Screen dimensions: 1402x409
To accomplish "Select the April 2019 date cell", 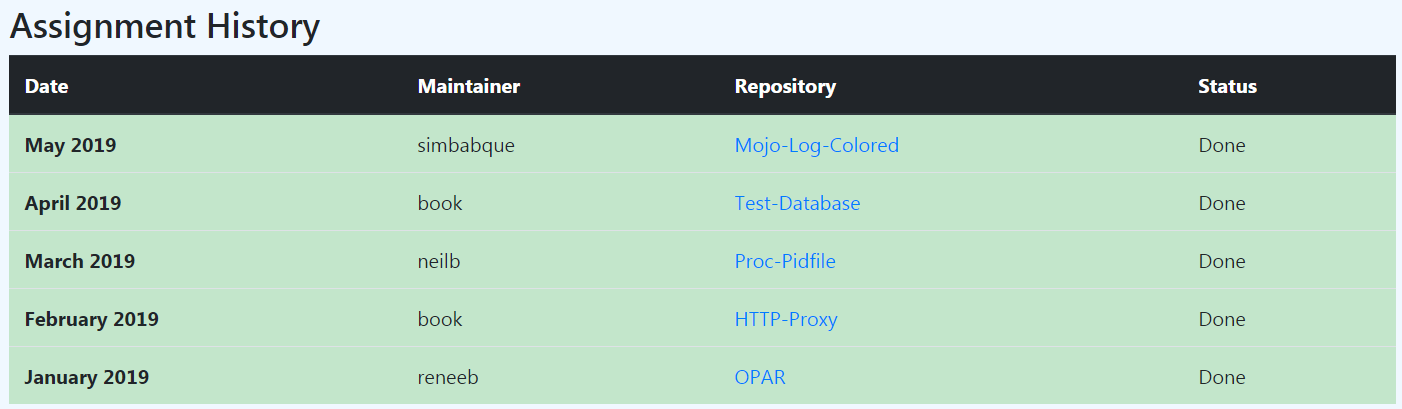I will coord(73,203).
